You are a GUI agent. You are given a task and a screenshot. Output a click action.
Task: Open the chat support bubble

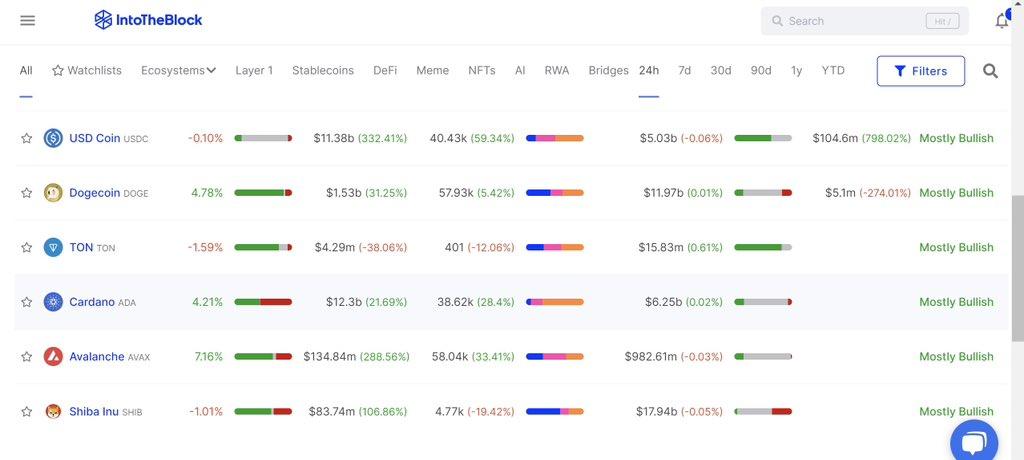click(x=974, y=443)
